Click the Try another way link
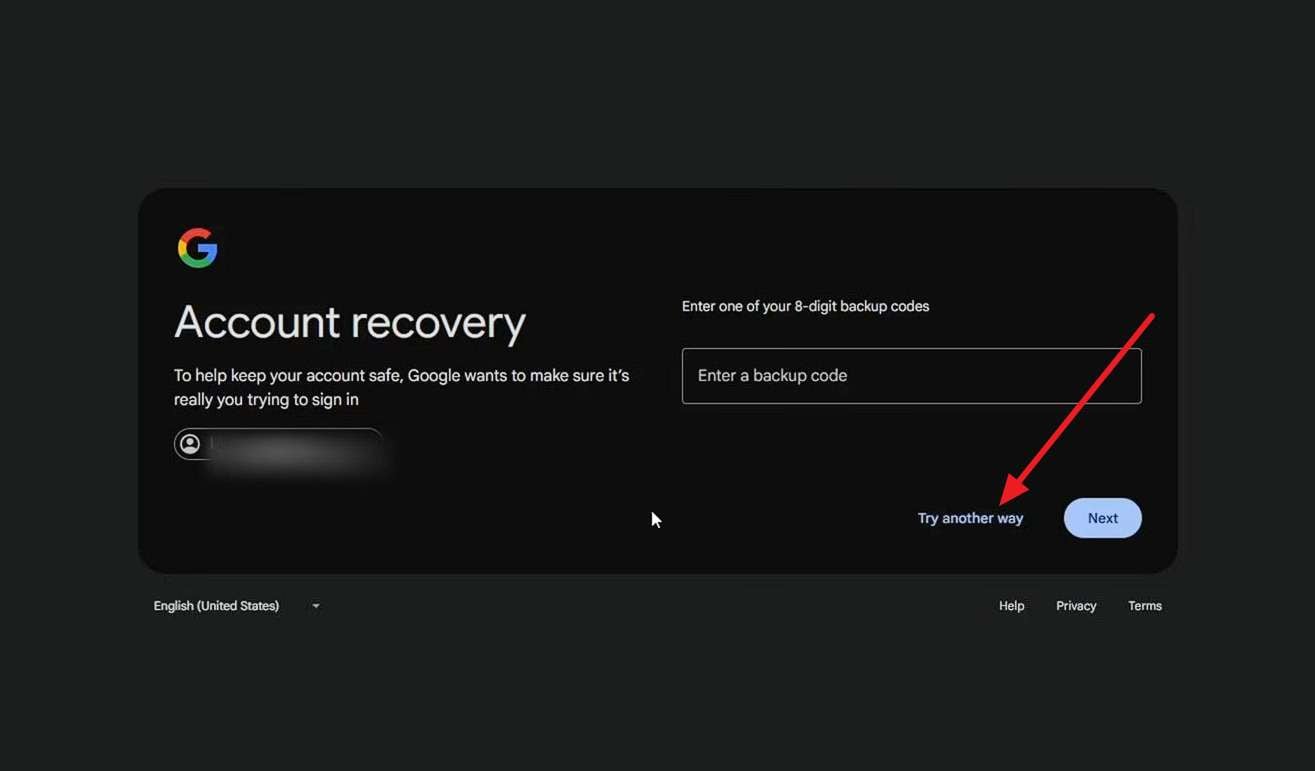The height and width of the screenshot is (771, 1315). click(x=970, y=518)
